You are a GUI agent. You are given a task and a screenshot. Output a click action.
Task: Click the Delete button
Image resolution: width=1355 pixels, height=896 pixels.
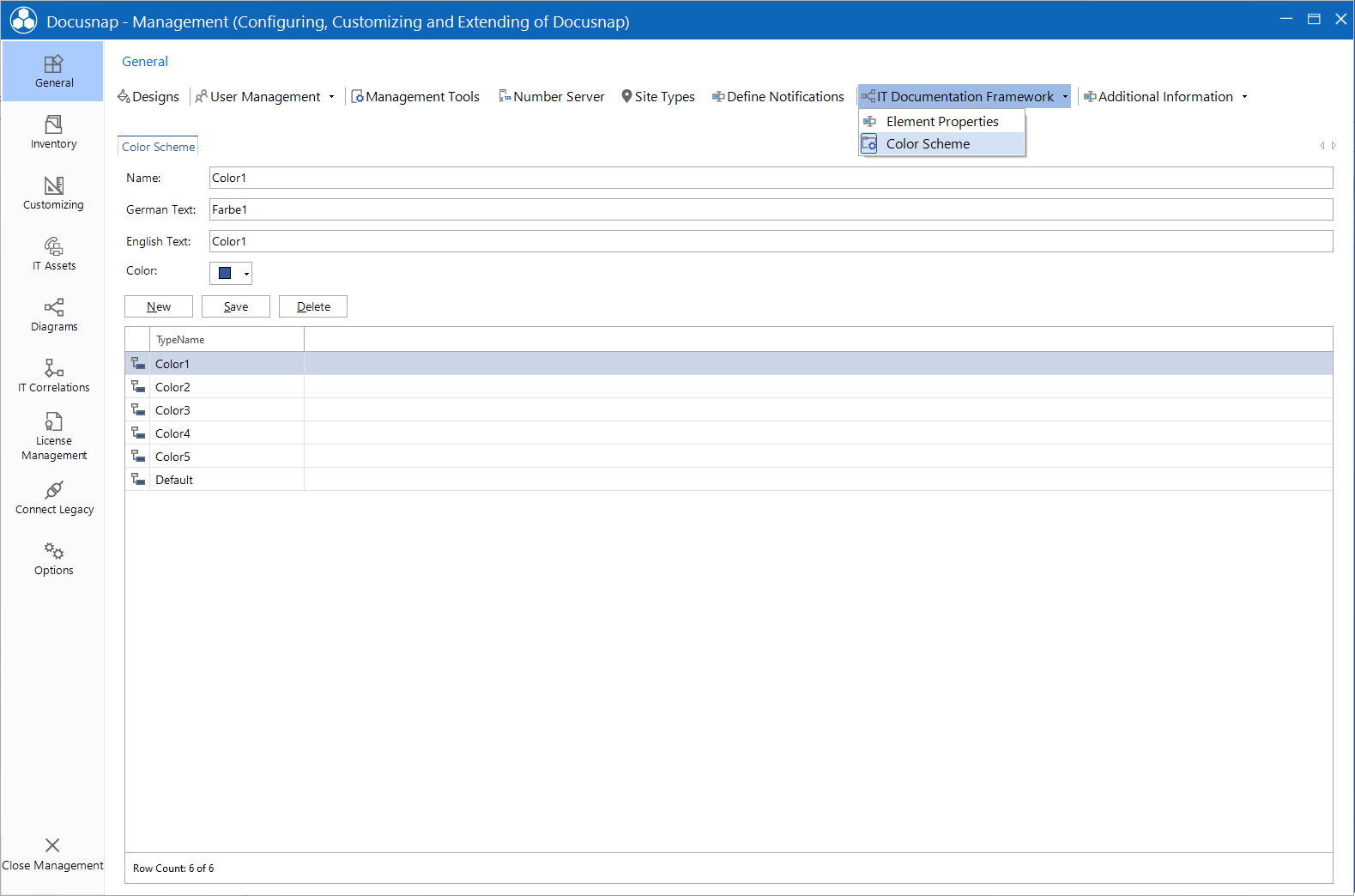point(313,306)
